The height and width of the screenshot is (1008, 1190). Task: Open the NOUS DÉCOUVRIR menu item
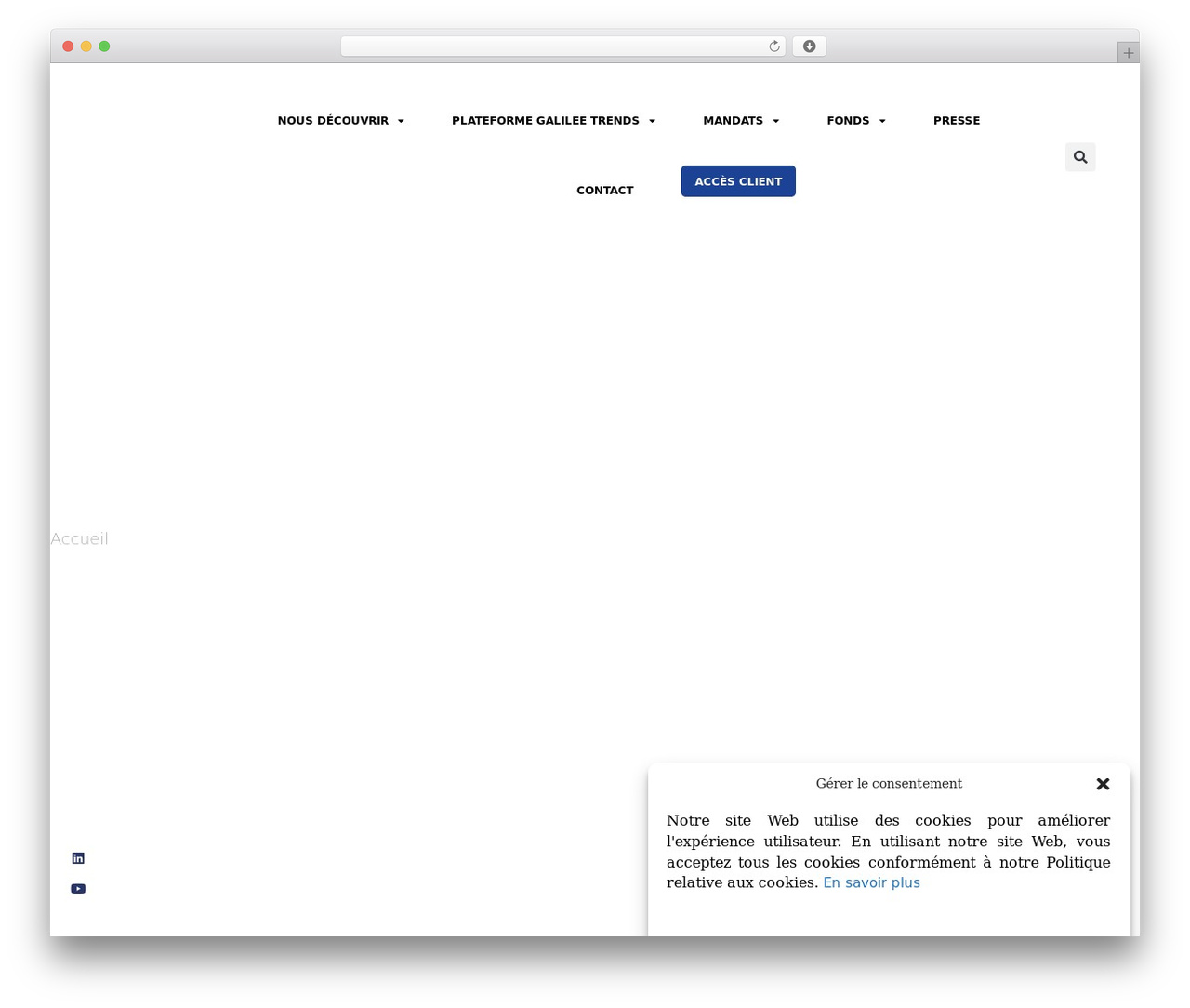[333, 121]
